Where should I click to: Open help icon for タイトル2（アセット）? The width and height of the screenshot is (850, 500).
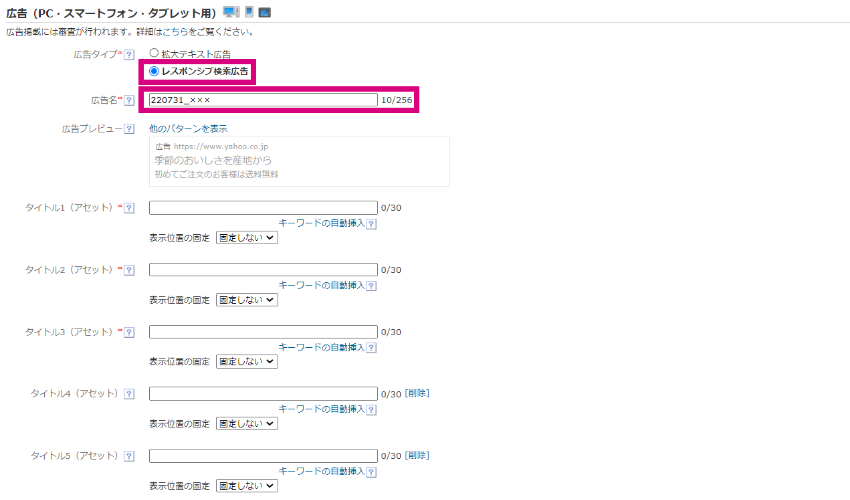pyautogui.click(x=129, y=270)
